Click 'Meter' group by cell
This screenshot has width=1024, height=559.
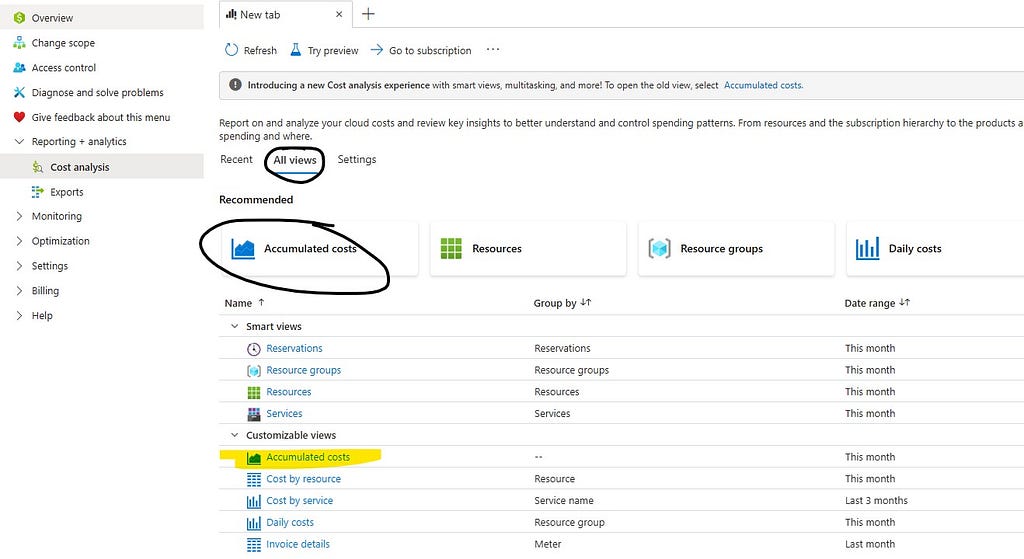(547, 544)
